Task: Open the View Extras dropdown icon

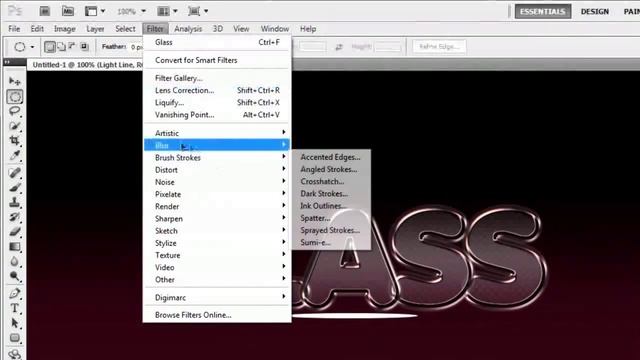Action: coord(95,11)
